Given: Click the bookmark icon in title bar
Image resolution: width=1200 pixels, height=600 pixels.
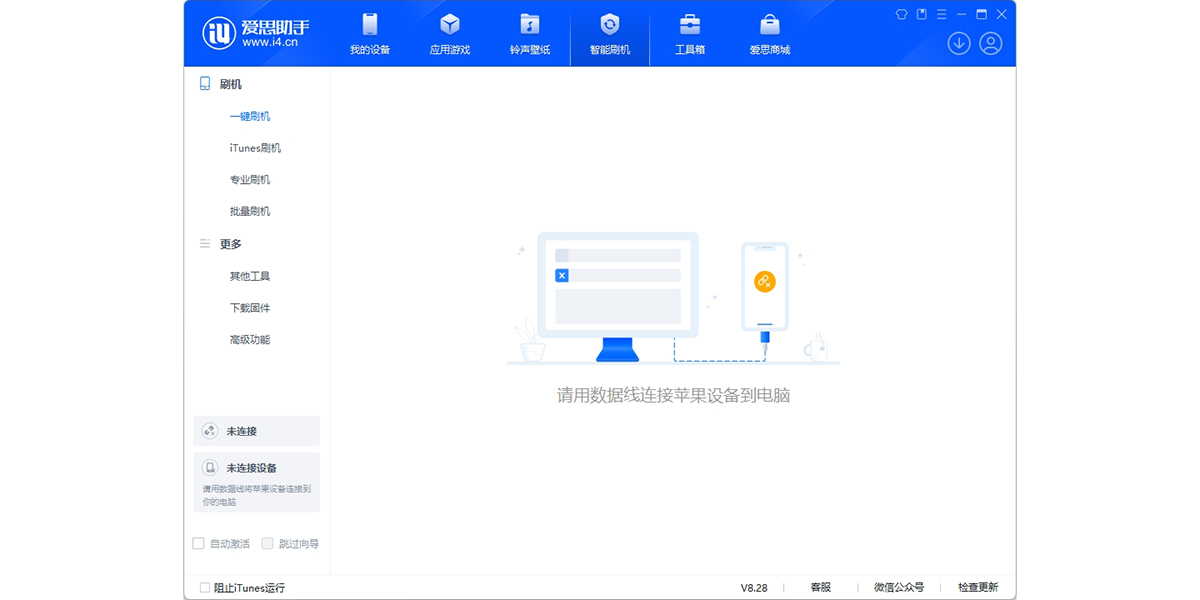Looking at the screenshot, I should [921, 14].
